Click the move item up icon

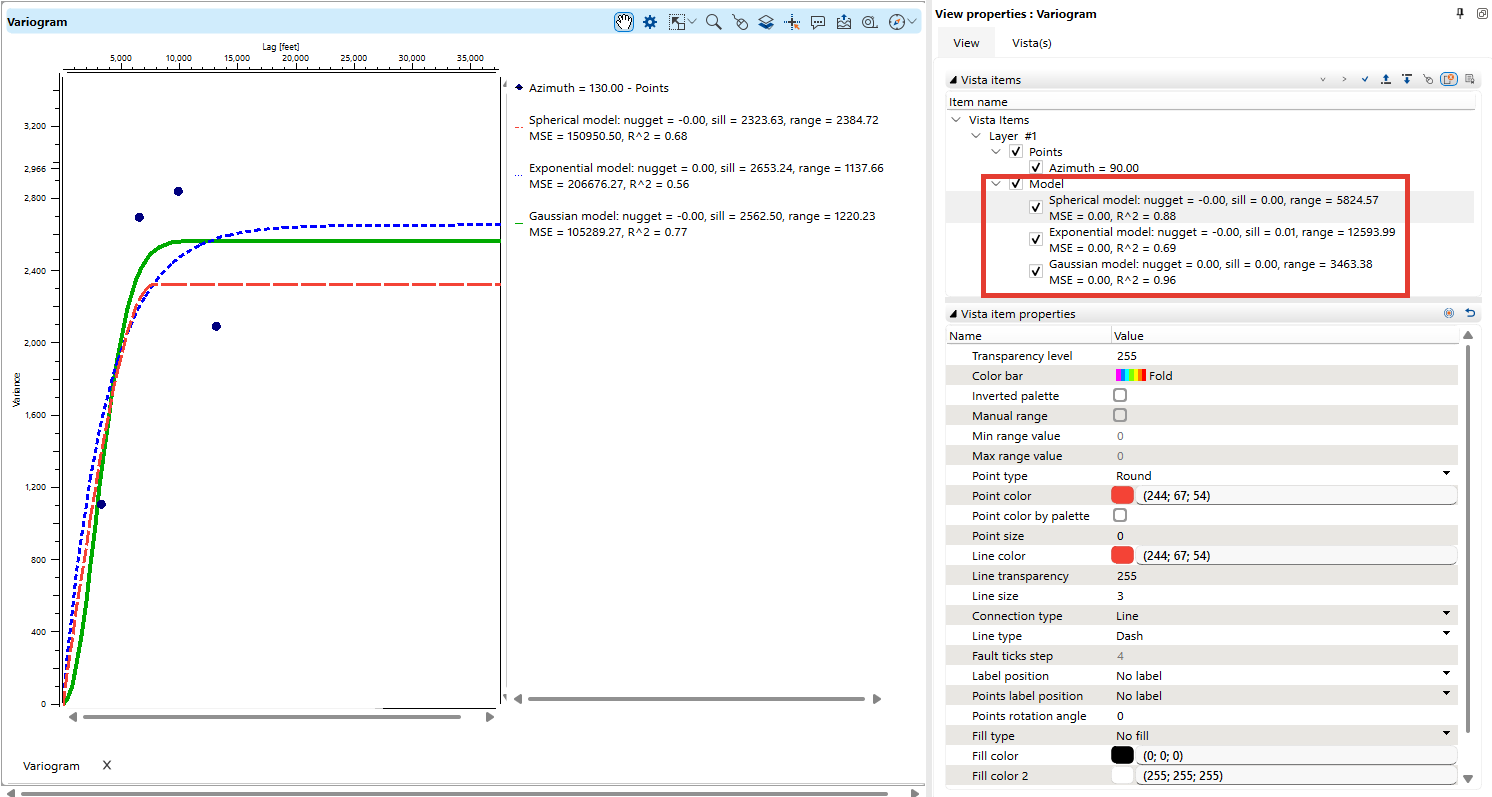coord(1386,79)
